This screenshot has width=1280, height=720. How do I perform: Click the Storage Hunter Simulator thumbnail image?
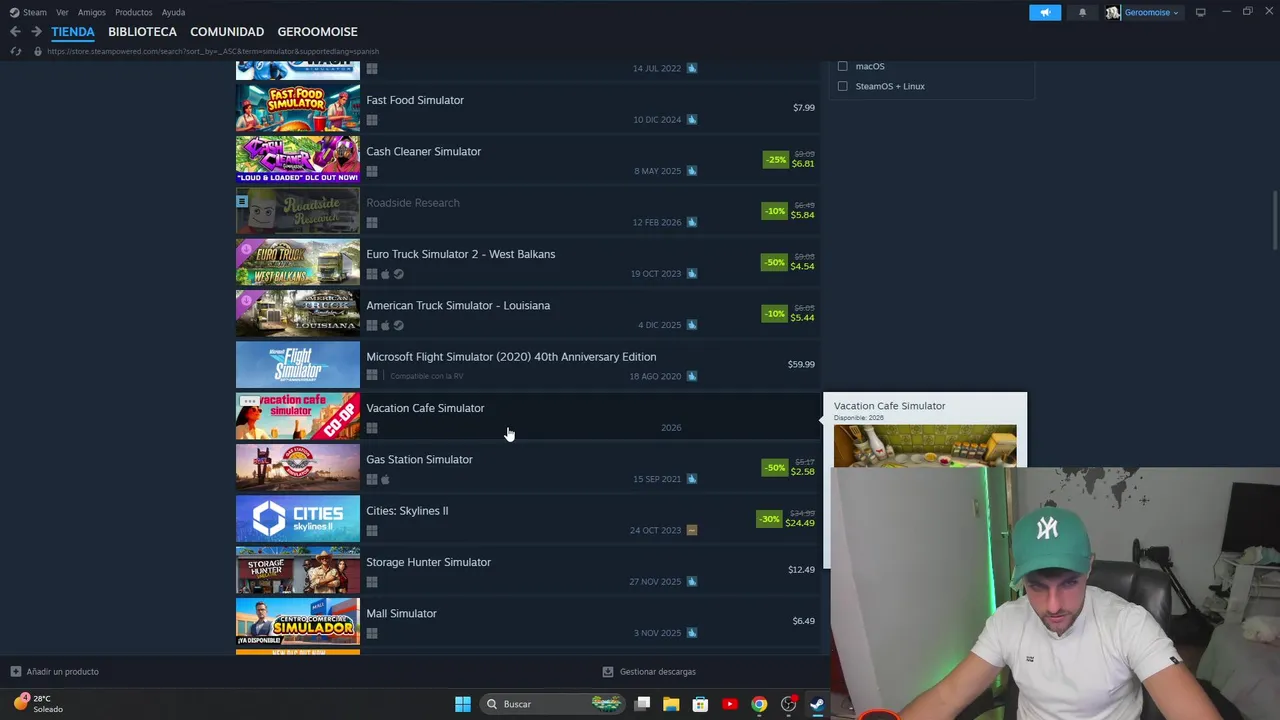[x=298, y=570]
